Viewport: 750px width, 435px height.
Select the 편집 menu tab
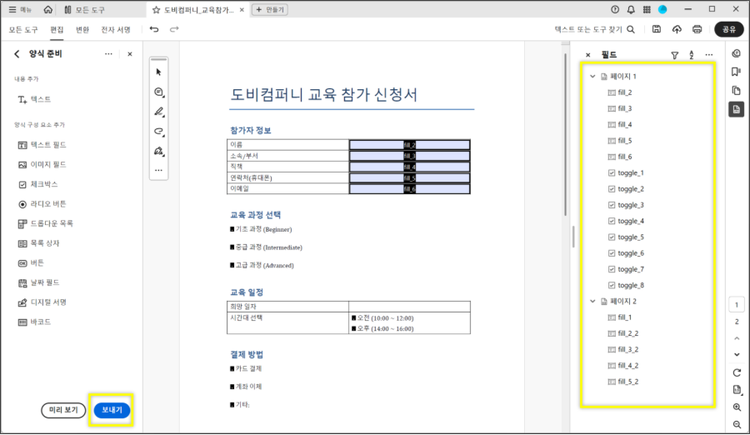tap(57, 30)
